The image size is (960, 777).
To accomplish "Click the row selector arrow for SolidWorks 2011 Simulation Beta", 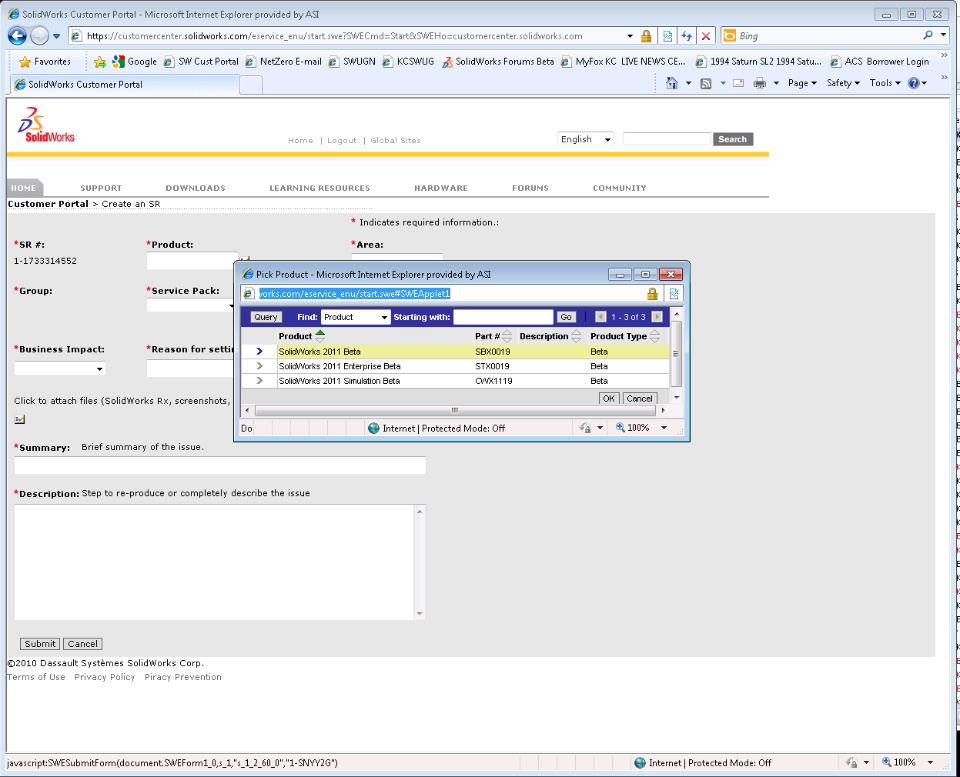I will pyautogui.click(x=259, y=381).
